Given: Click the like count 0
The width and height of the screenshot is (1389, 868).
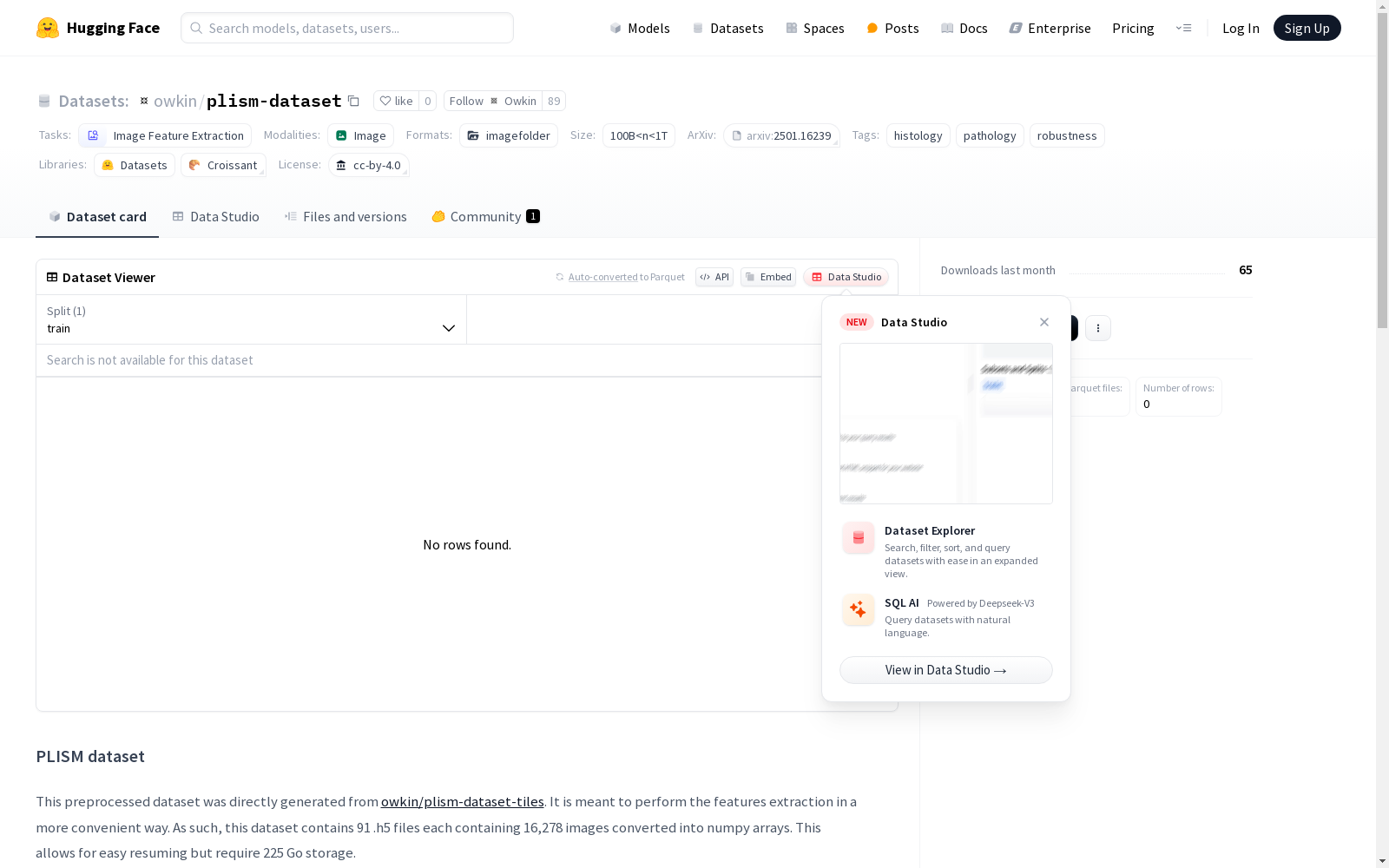Looking at the screenshot, I should click(x=427, y=101).
